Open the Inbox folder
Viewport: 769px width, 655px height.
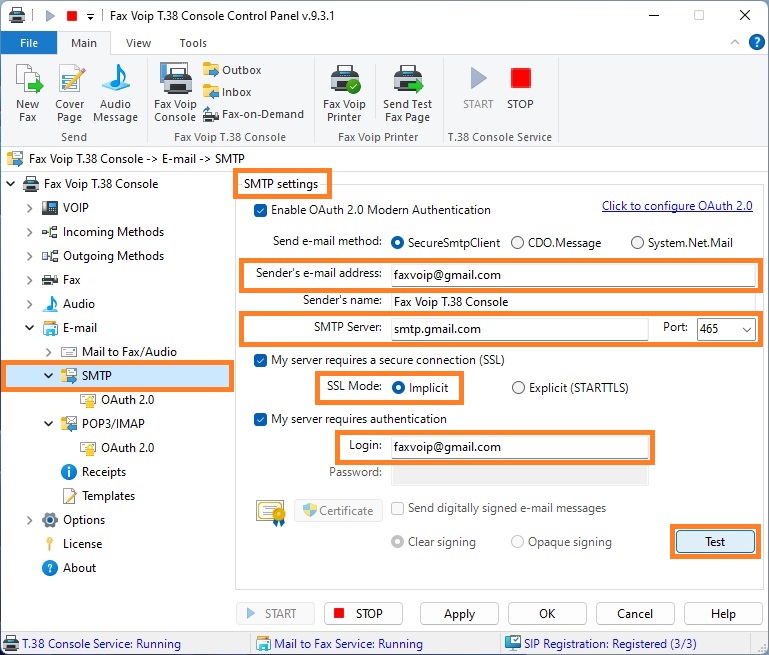[227, 92]
